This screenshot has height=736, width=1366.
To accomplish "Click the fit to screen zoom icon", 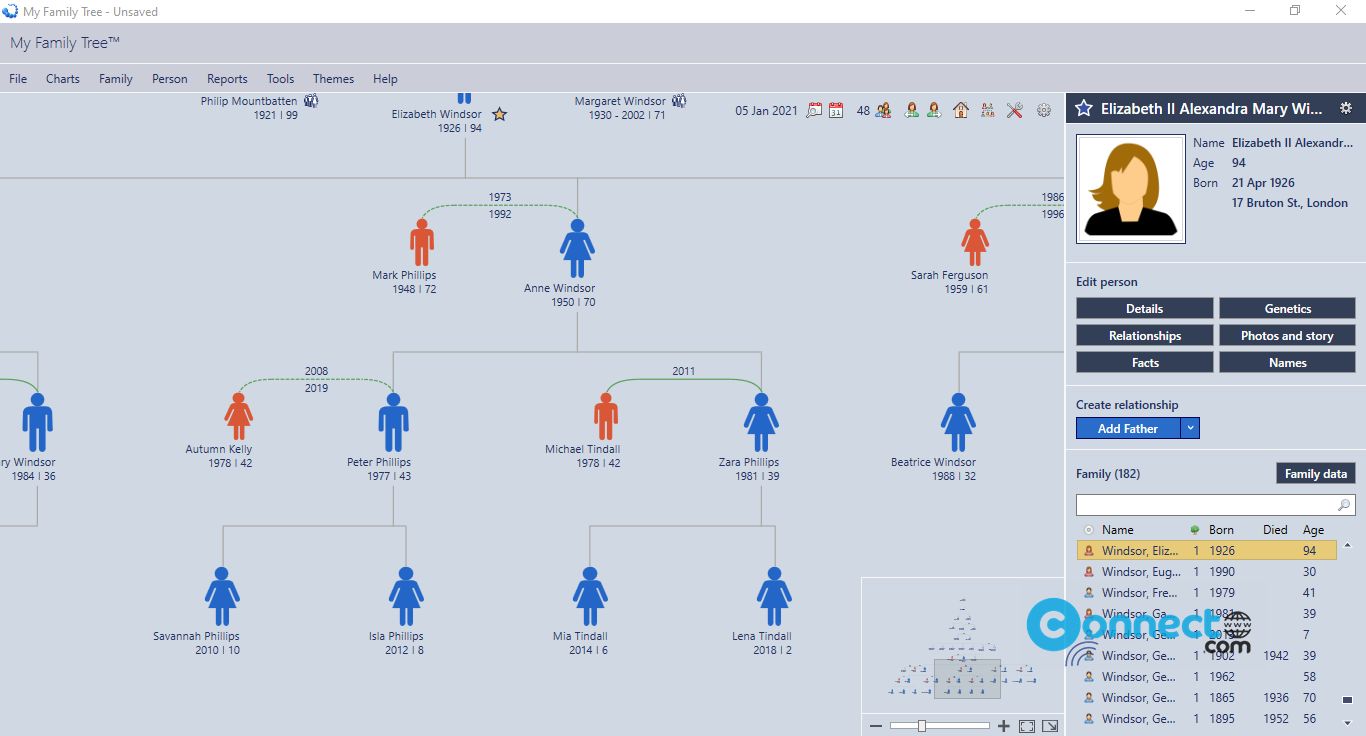I will click(x=1028, y=726).
